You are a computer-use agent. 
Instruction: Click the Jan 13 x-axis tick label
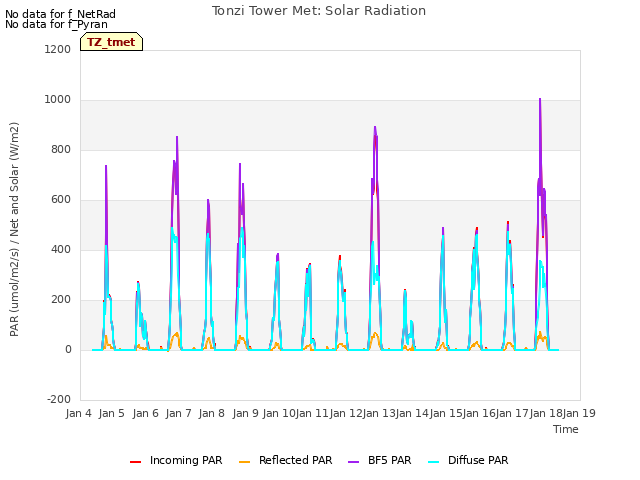coord(379,413)
